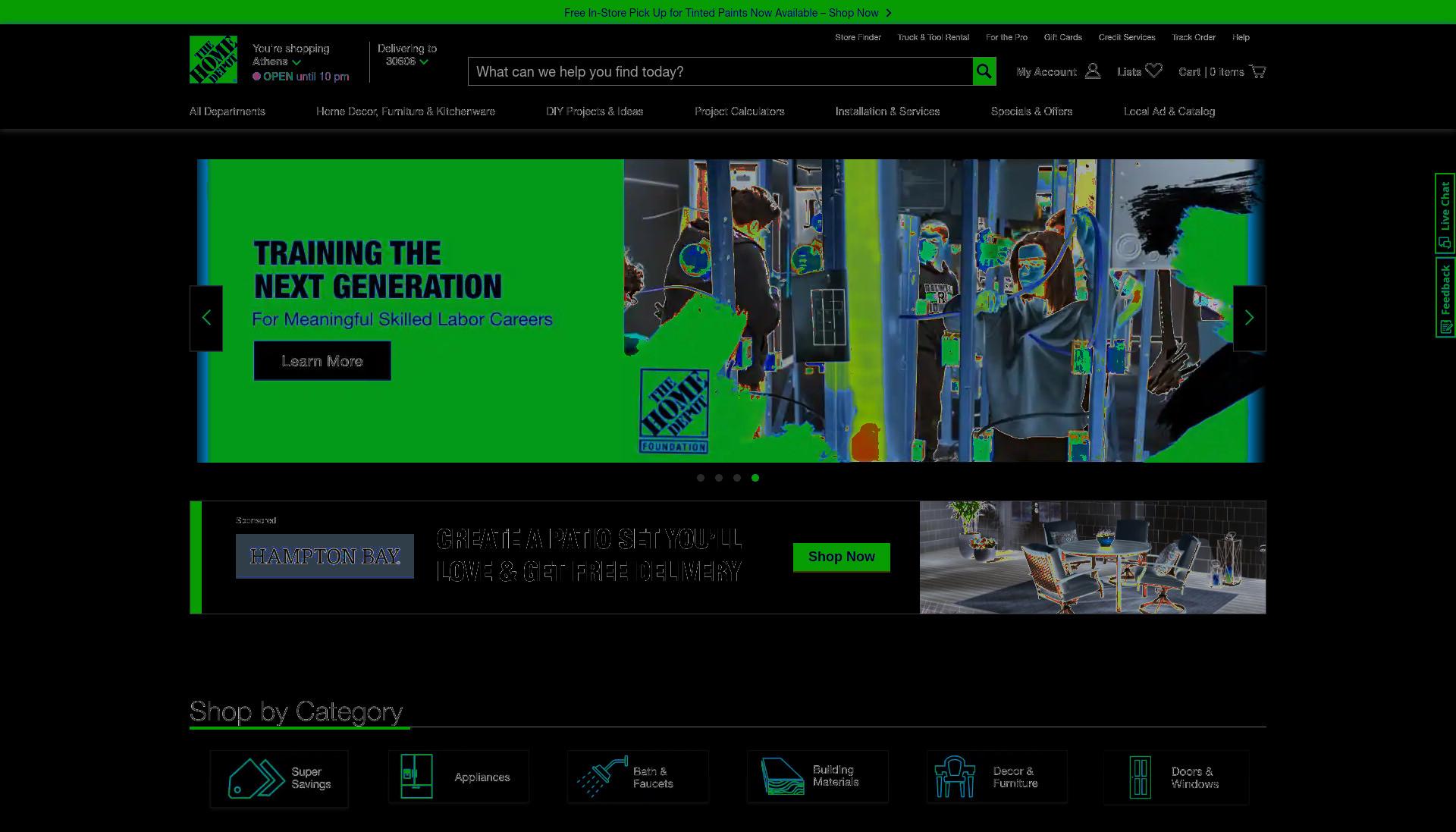Select the fourth carousel dot
This screenshot has height=832, width=1456.
pyautogui.click(x=755, y=478)
